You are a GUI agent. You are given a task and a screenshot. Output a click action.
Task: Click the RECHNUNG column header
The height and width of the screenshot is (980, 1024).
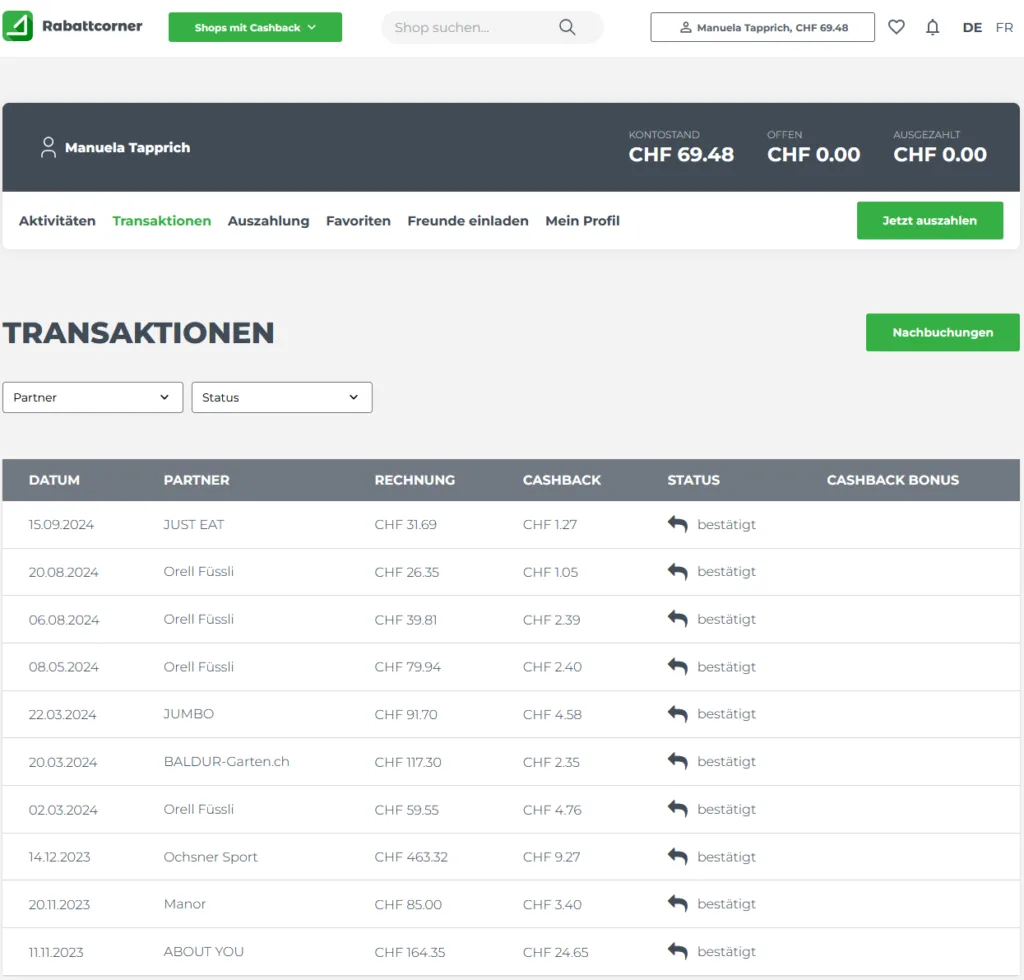pyautogui.click(x=415, y=481)
